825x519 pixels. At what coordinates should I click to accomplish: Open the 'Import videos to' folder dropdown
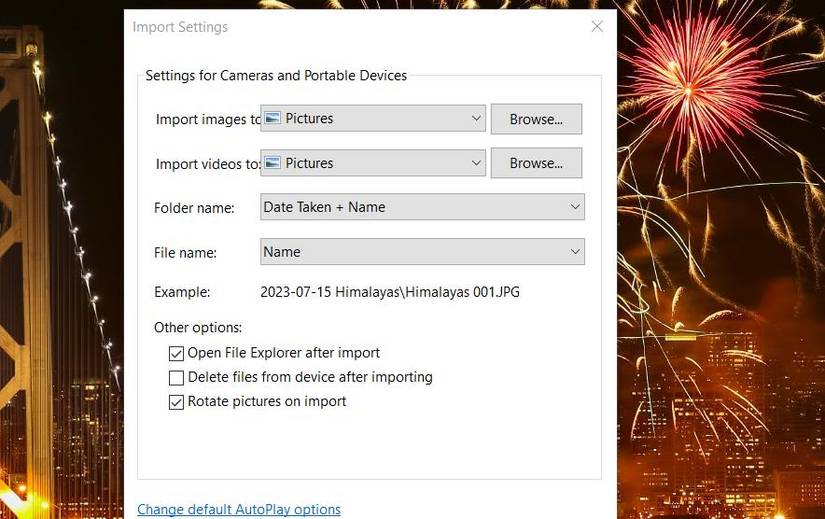tap(373, 163)
